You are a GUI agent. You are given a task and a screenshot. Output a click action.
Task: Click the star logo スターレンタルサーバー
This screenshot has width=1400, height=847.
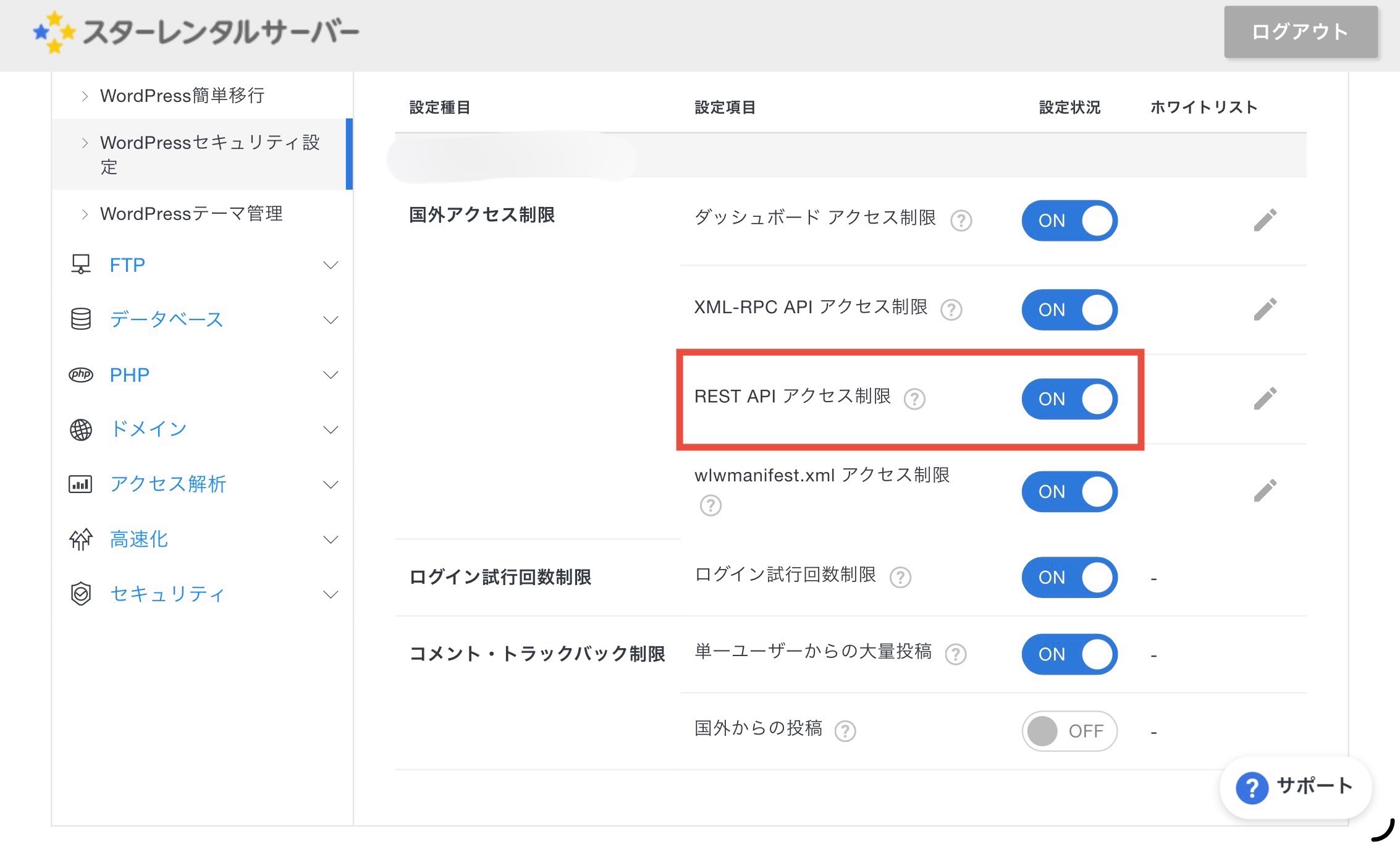click(196, 32)
